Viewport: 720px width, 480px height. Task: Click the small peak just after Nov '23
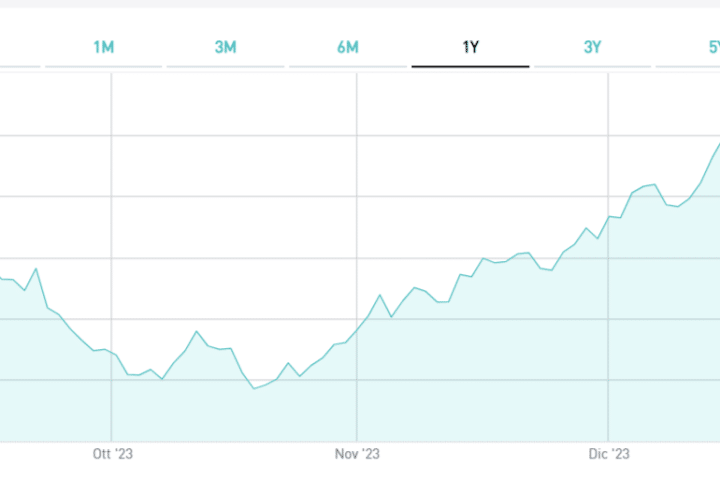pos(380,295)
